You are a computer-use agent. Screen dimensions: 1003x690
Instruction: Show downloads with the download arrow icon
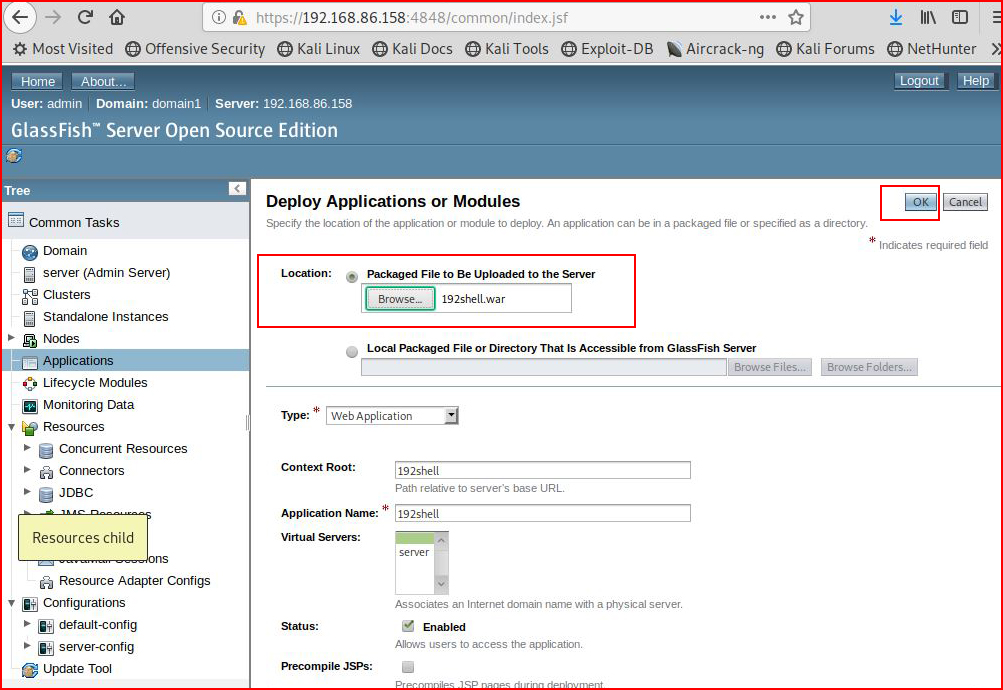[x=896, y=17]
